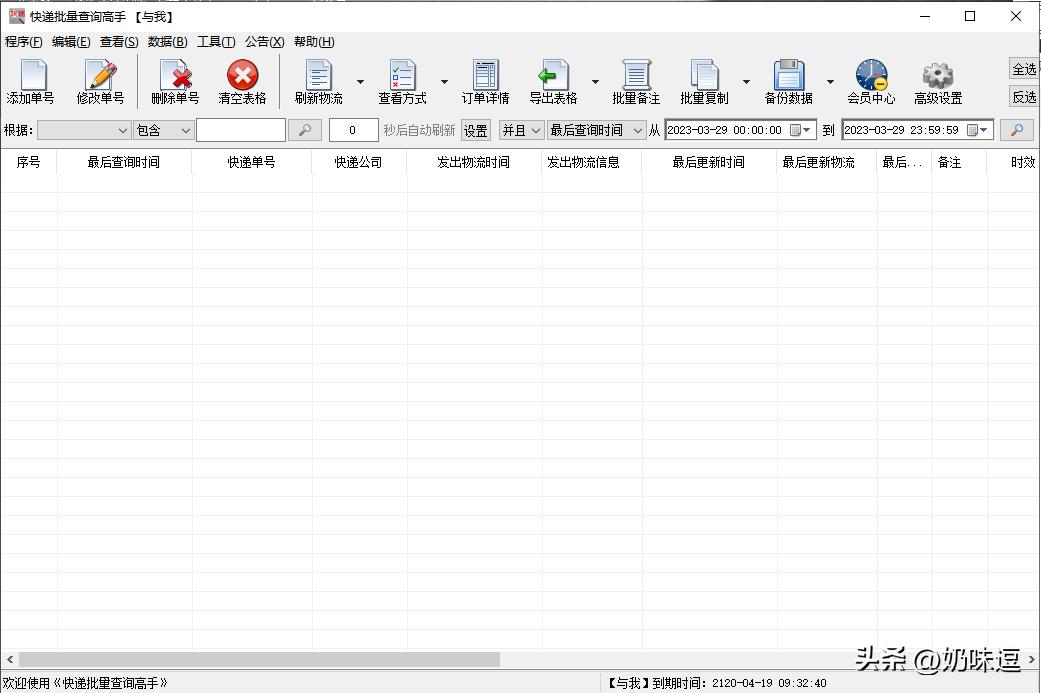This screenshot has width=1041, height=693.
Task: Open the 包含 condition dropdown
Action: point(163,130)
